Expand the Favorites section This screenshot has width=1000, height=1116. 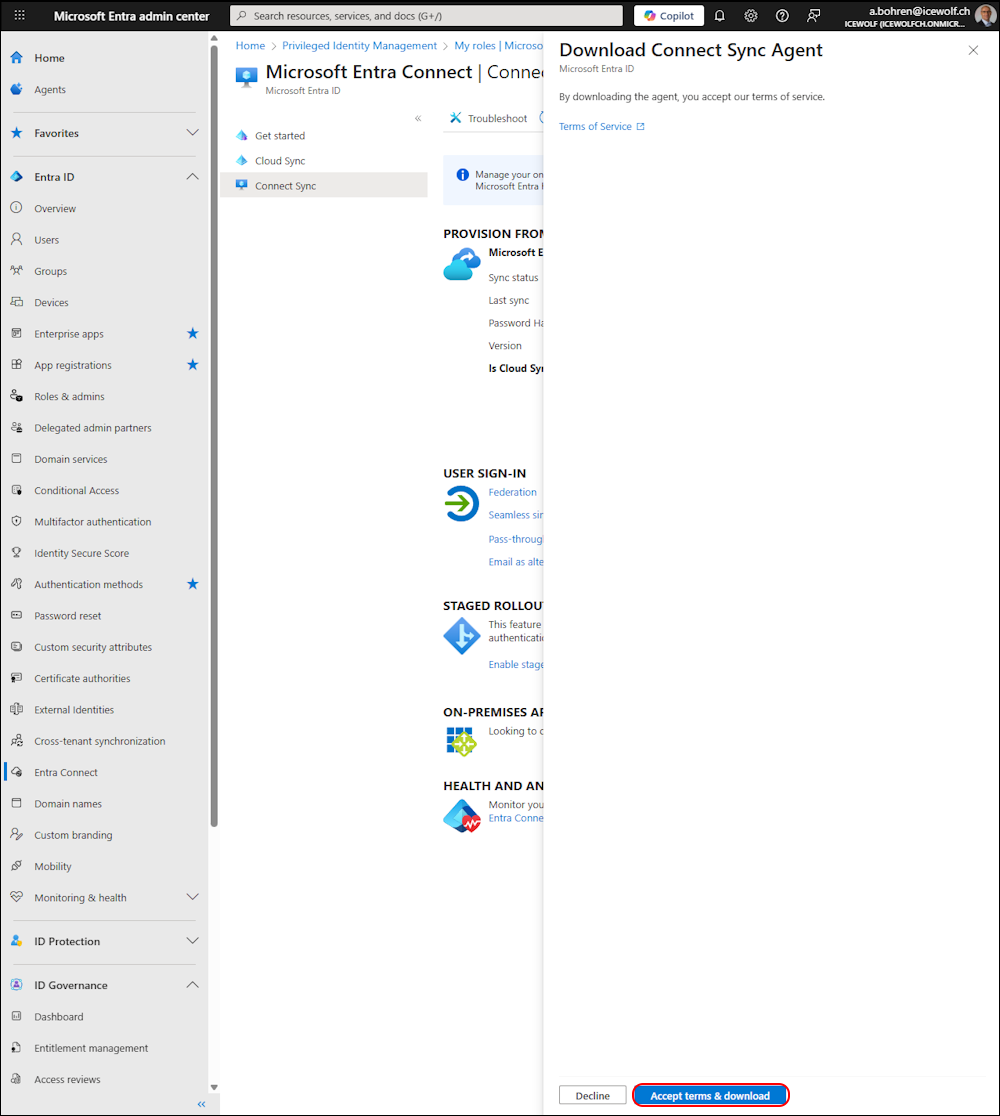192,133
